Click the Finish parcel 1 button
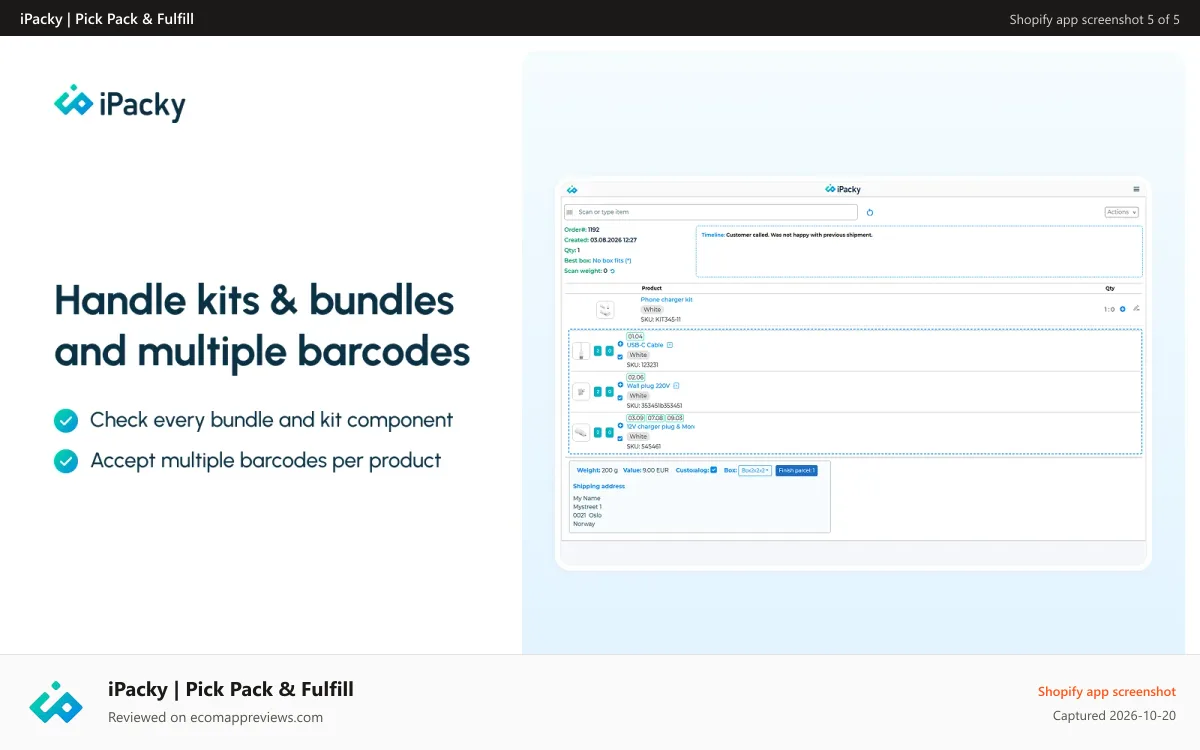This screenshot has height=750, width=1200. pos(796,470)
